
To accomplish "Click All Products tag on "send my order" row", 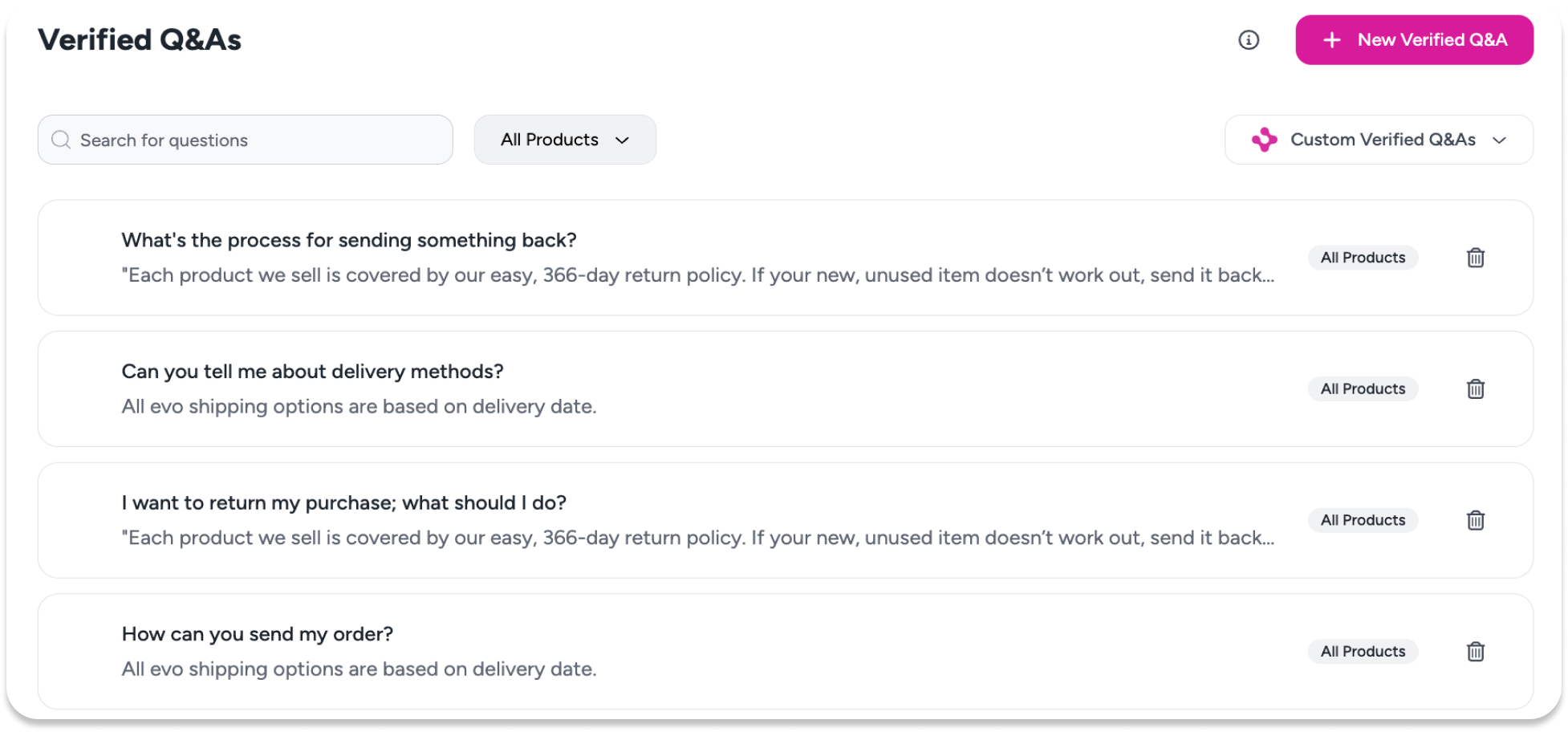I will click(1363, 652).
